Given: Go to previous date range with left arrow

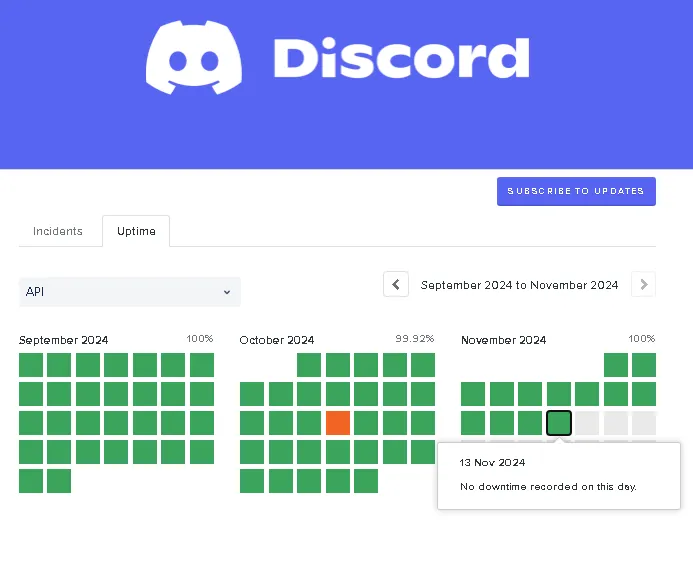Looking at the screenshot, I should tap(396, 284).
